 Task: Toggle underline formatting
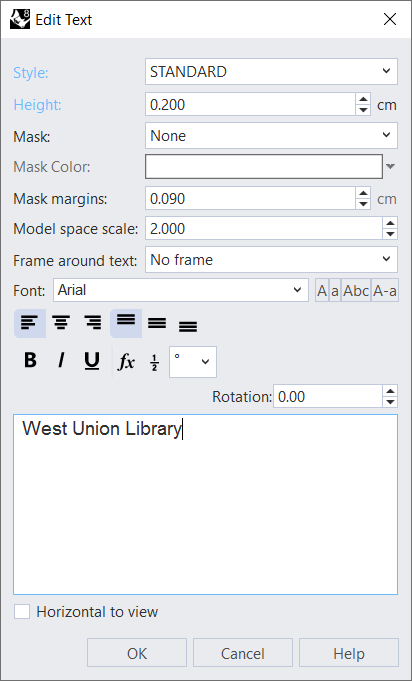92,360
